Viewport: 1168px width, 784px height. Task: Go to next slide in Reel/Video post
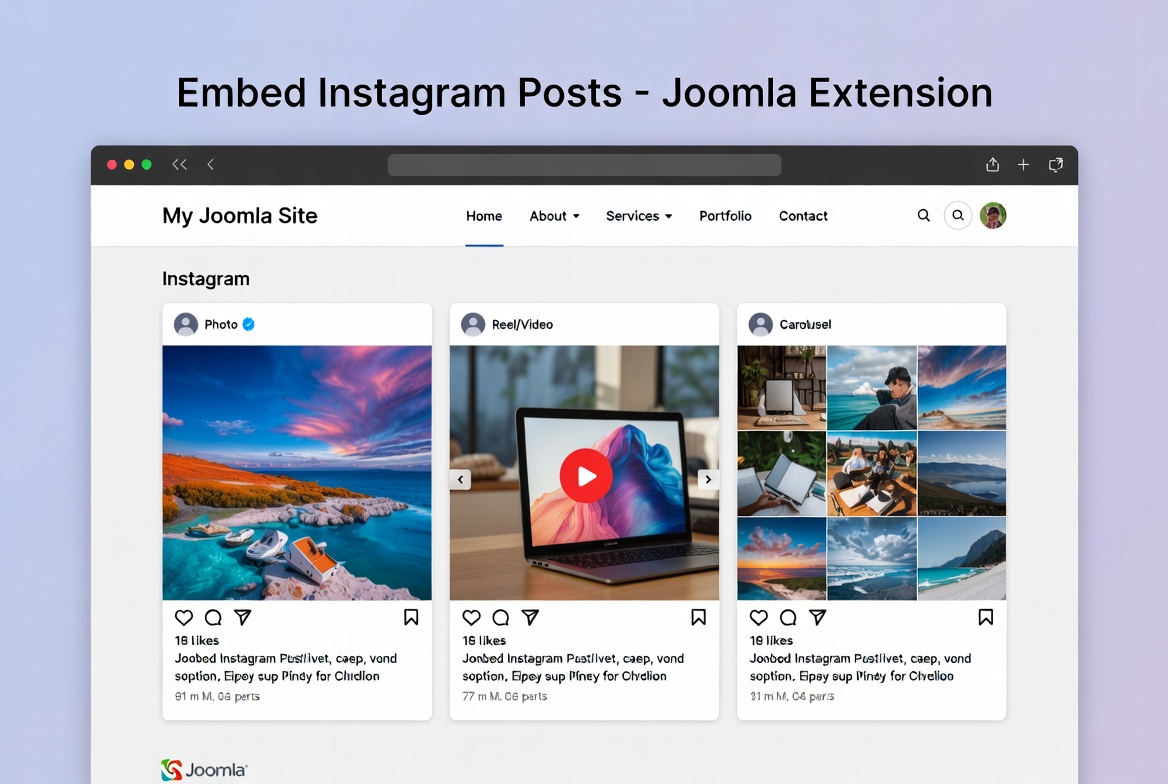tap(708, 479)
